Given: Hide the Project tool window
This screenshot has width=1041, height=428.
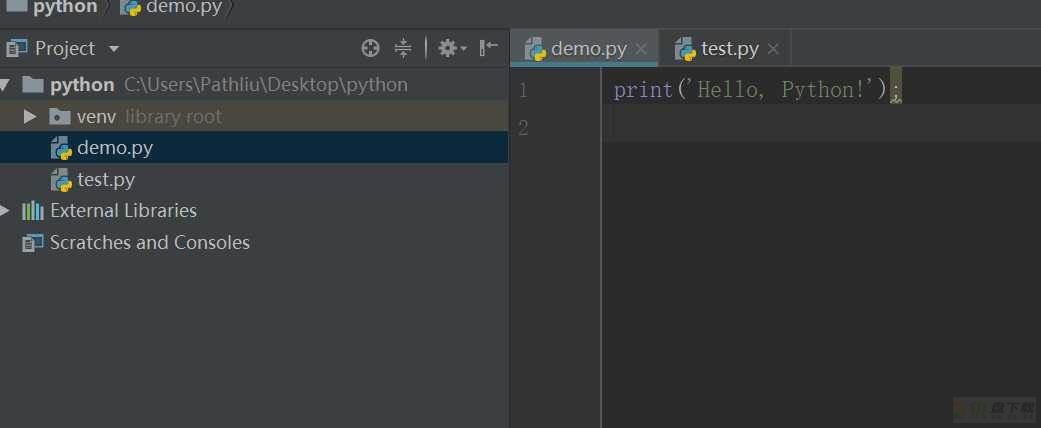Looking at the screenshot, I should click(x=488, y=48).
